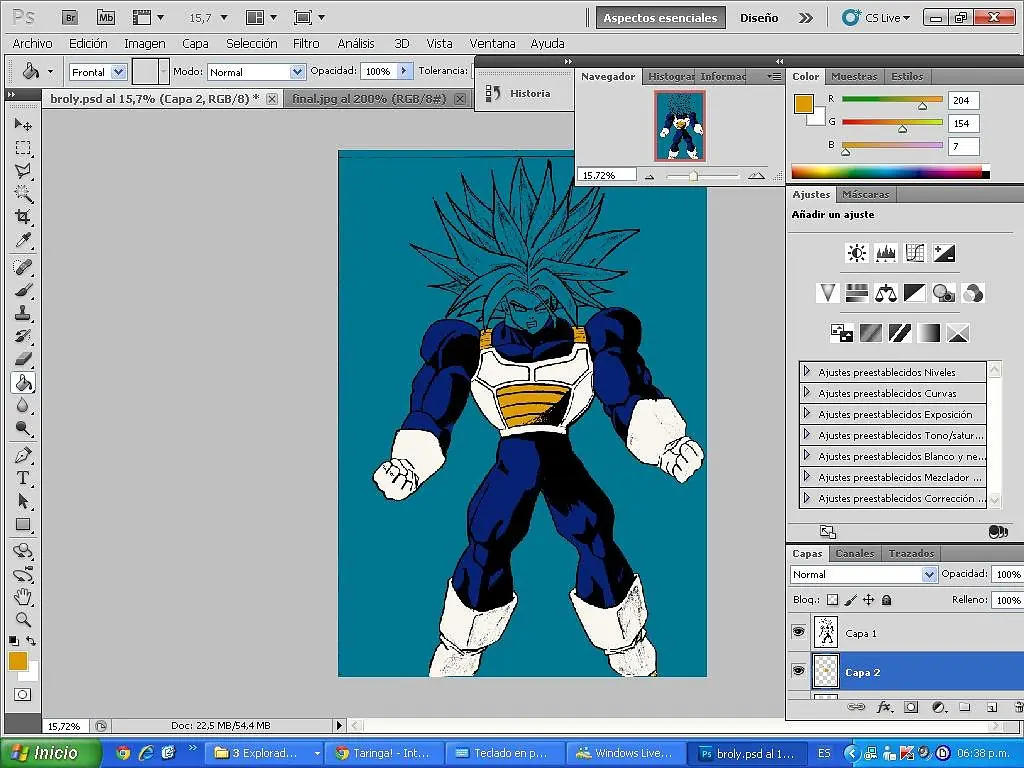
Task: Select the Healing Brush tool
Action: coord(23,266)
